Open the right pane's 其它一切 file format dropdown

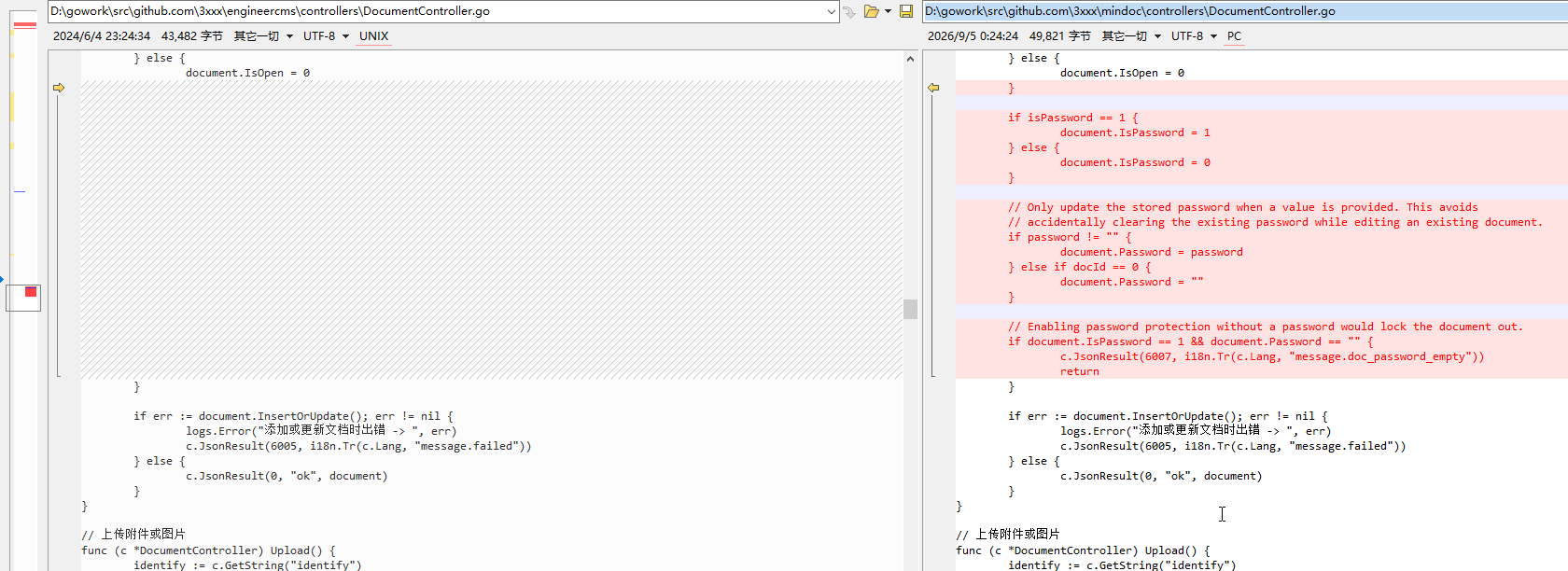(1131, 35)
